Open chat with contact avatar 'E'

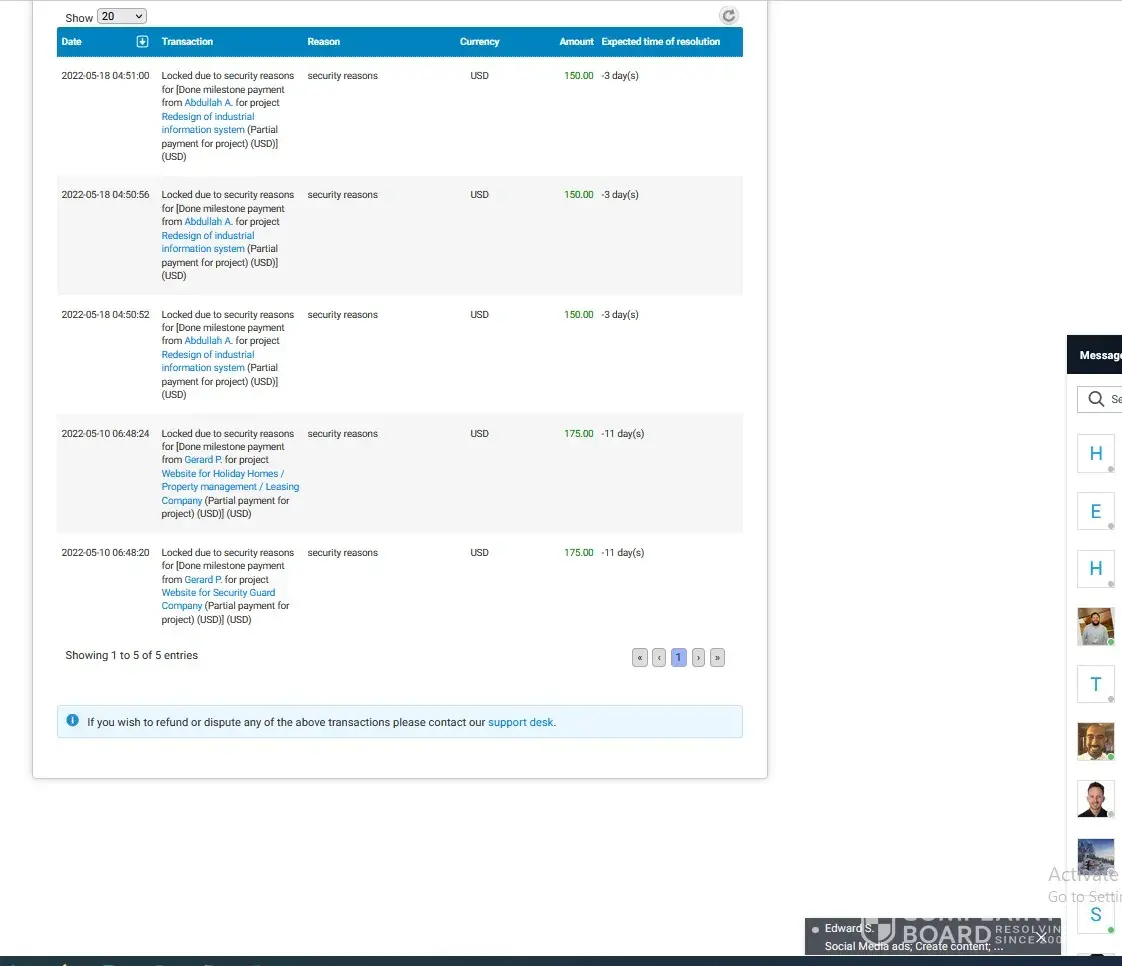click(x=1095, y=512)
